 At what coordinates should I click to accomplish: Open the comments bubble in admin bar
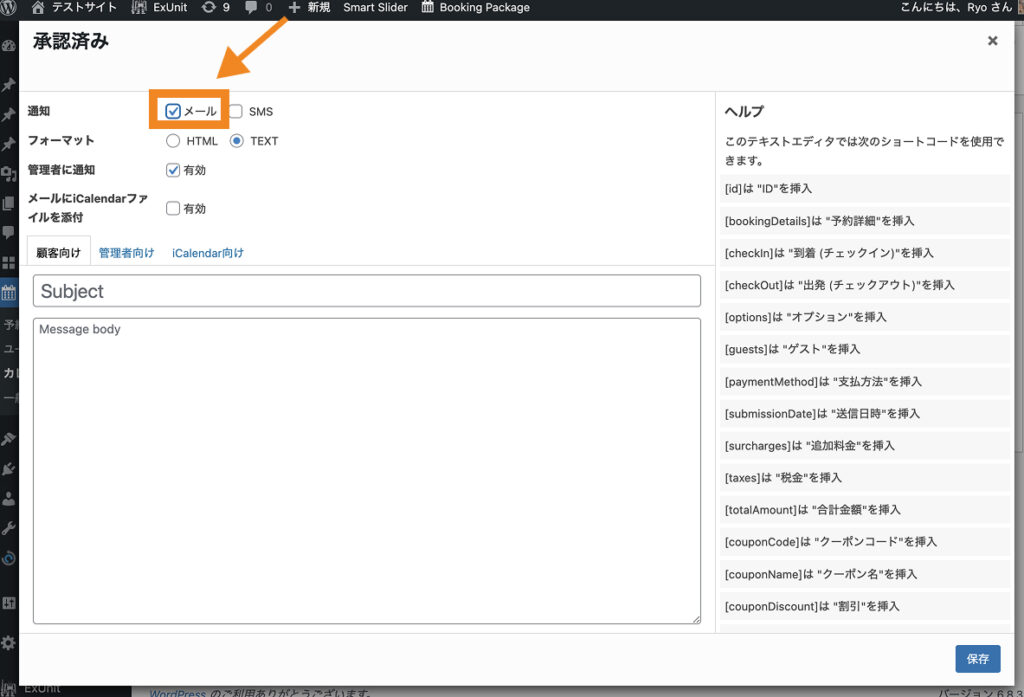pos(258,8)
